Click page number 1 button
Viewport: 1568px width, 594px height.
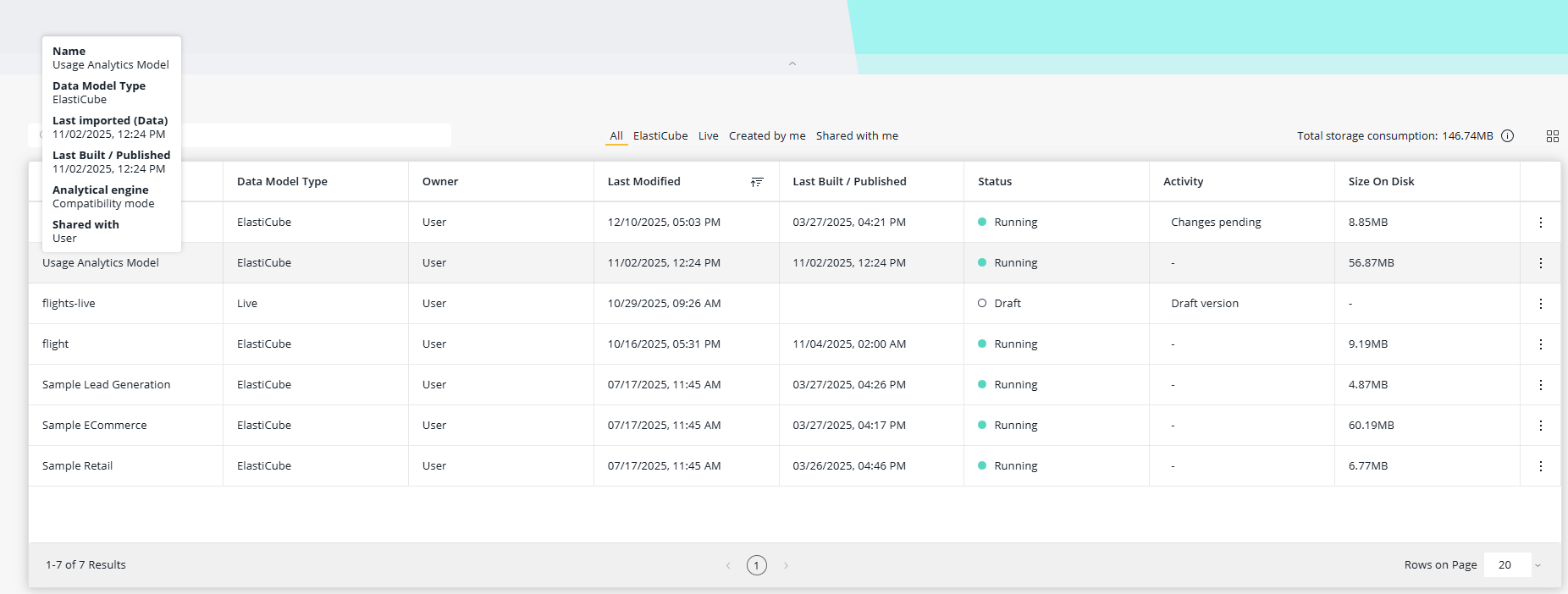point(757,565)
